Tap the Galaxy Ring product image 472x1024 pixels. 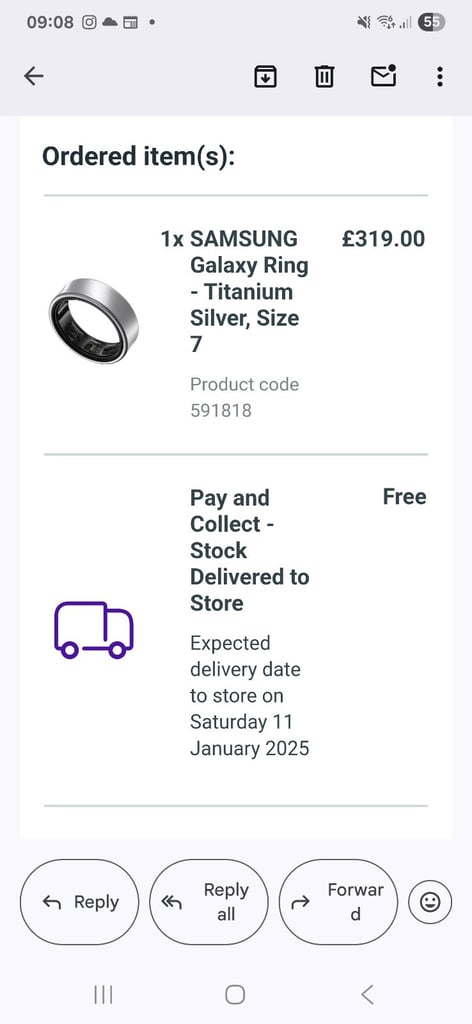[93, 321]
